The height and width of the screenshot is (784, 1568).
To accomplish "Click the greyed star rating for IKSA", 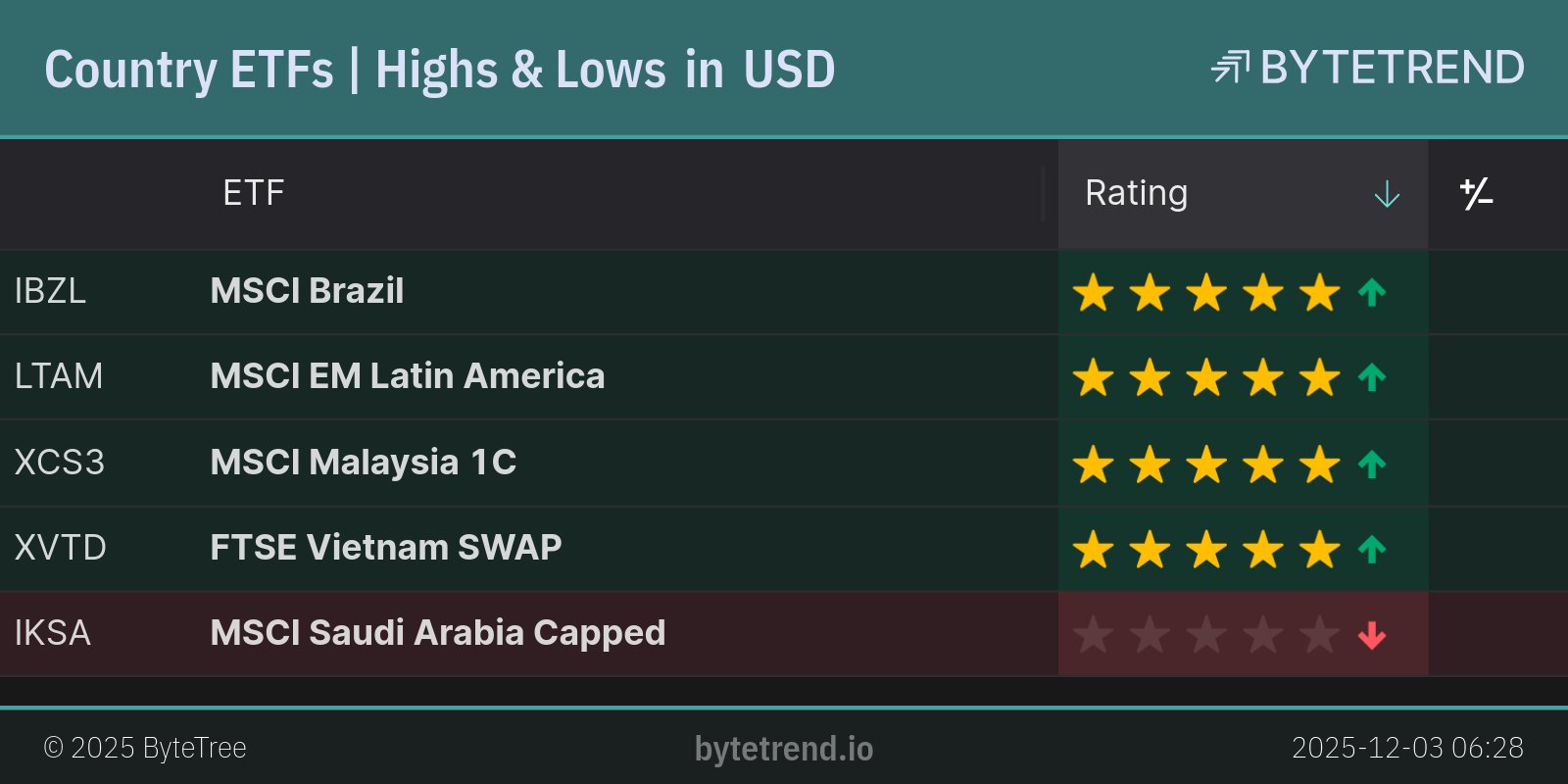I will coord(1206,635).
